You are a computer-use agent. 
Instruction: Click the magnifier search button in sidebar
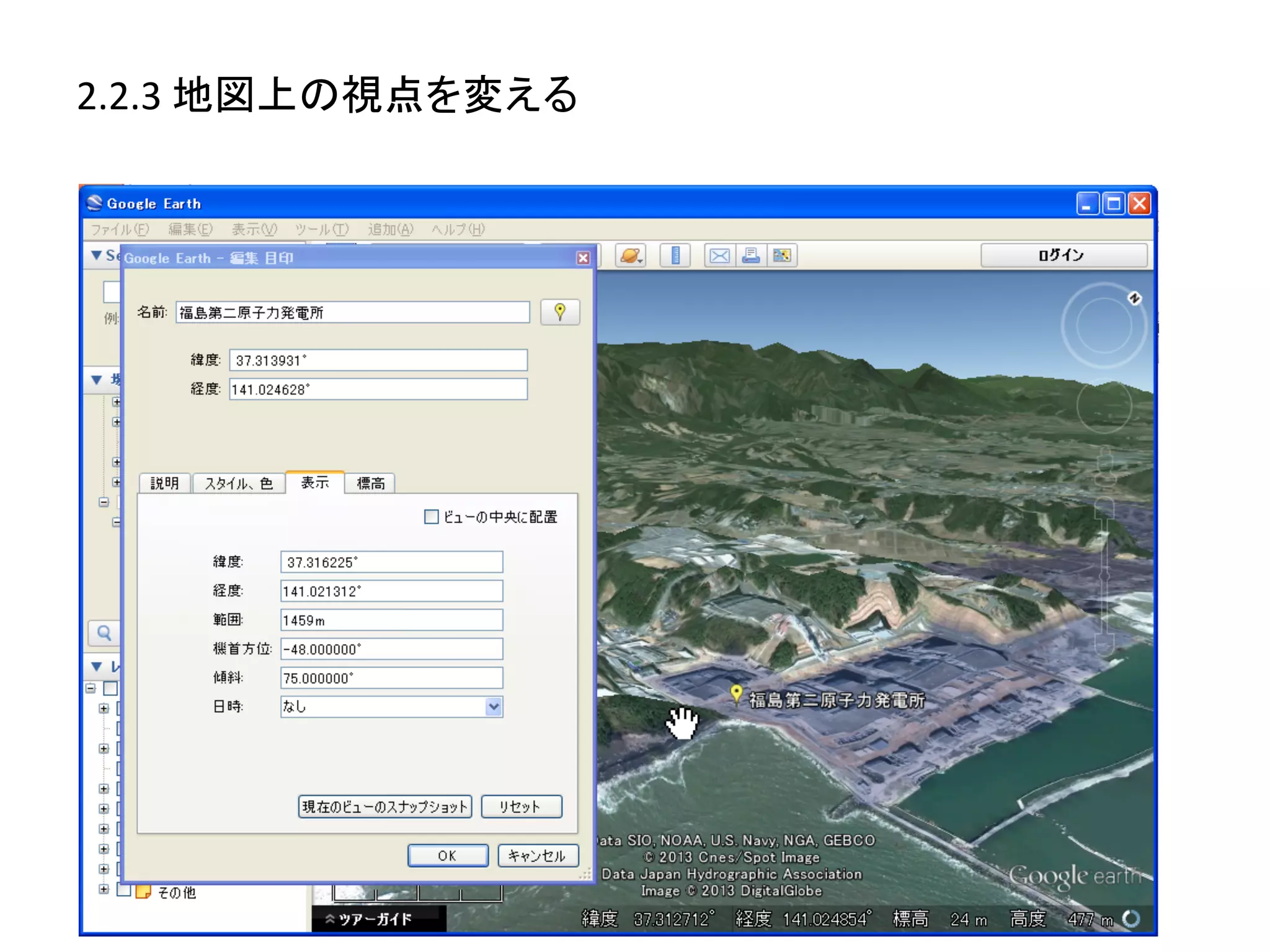104,633
